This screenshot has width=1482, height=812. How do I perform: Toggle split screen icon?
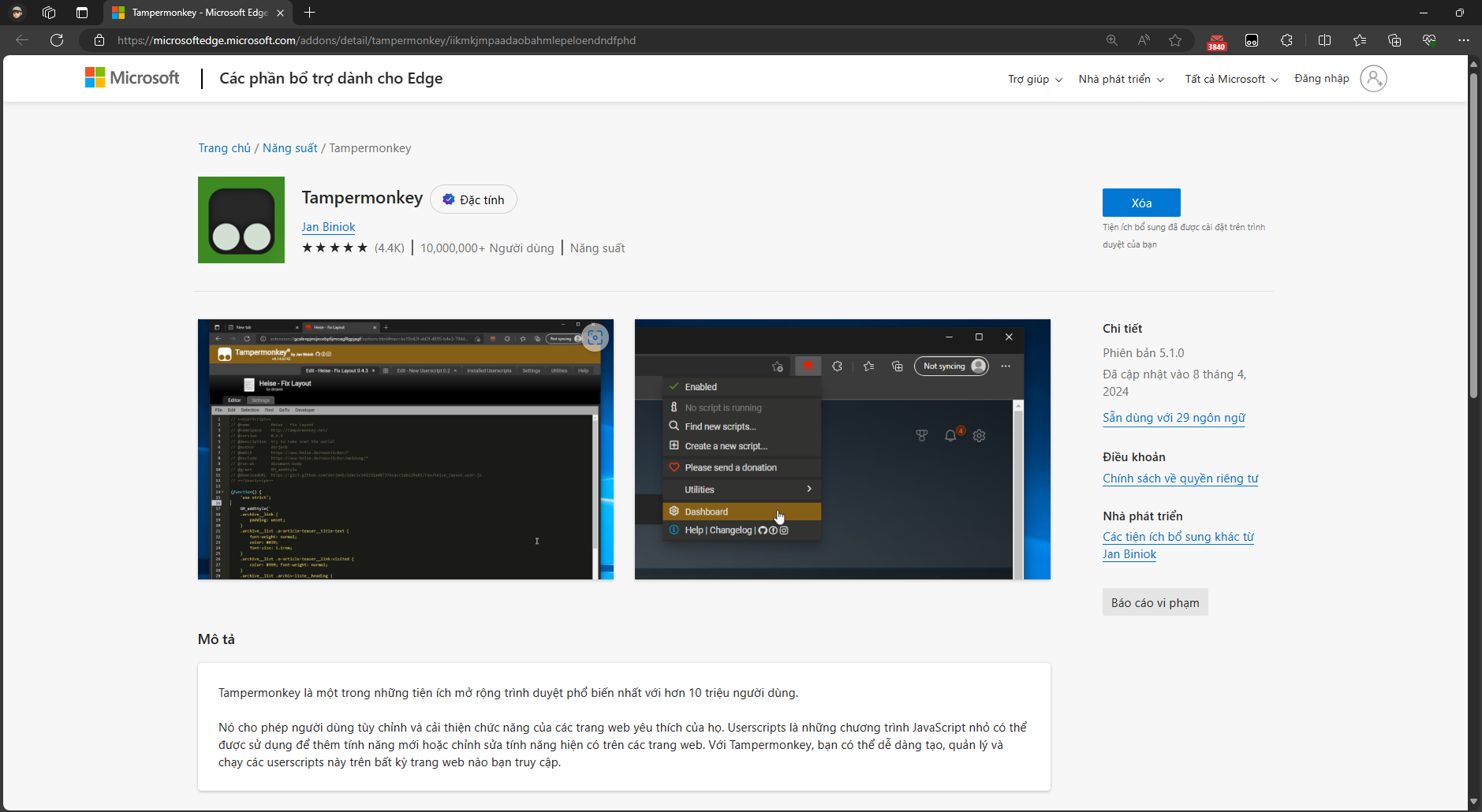1325,40
